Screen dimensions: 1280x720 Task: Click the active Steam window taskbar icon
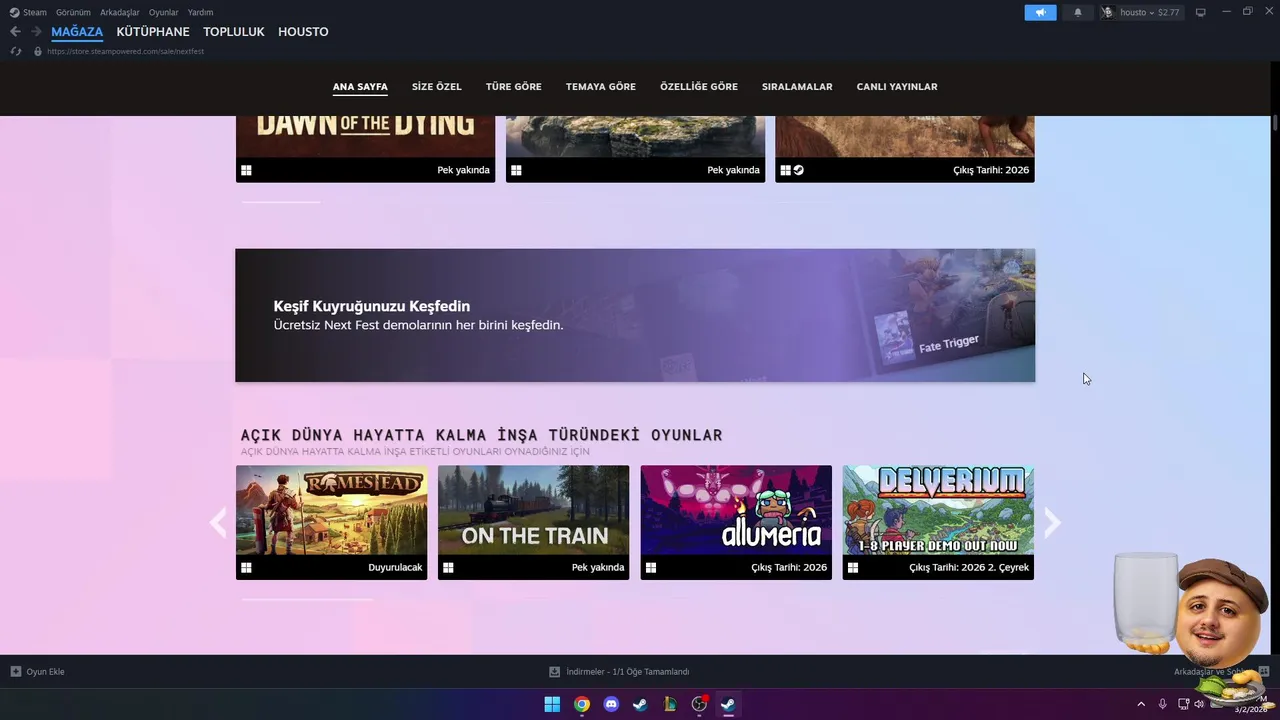point(728,704)
